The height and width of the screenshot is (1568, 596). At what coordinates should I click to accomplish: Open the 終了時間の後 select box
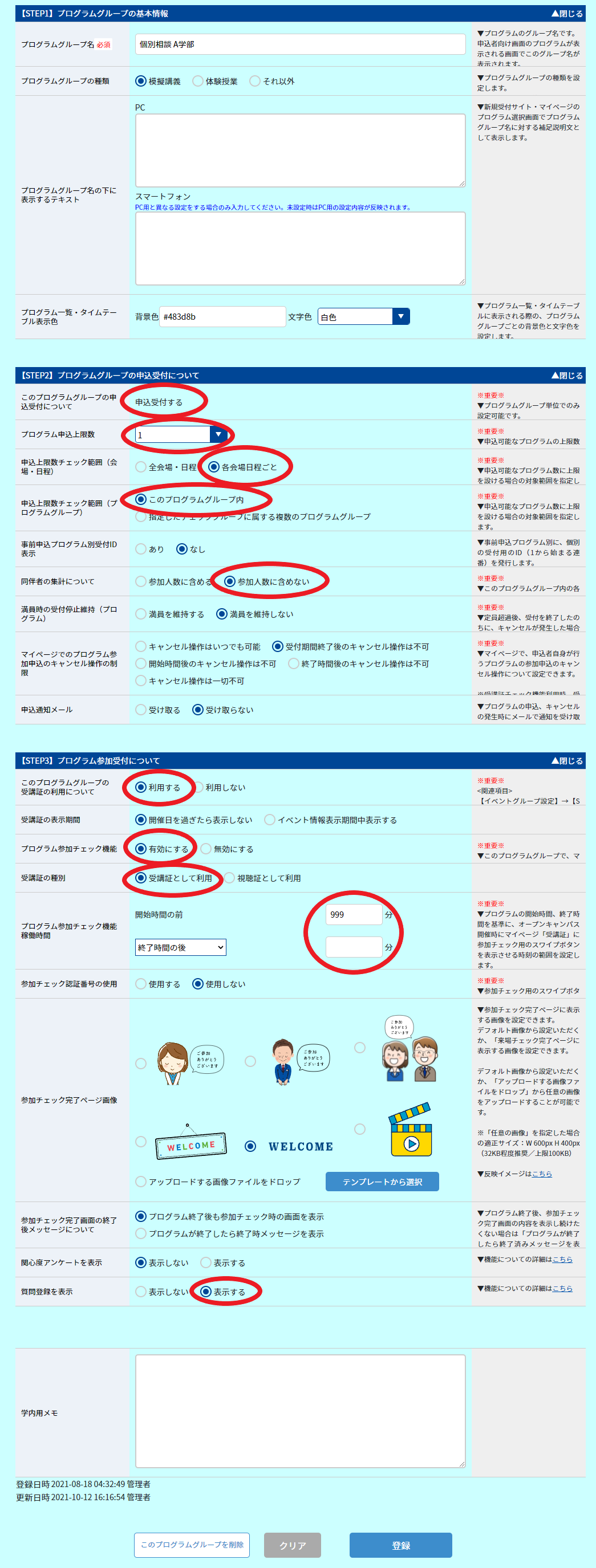pos(181,947)
